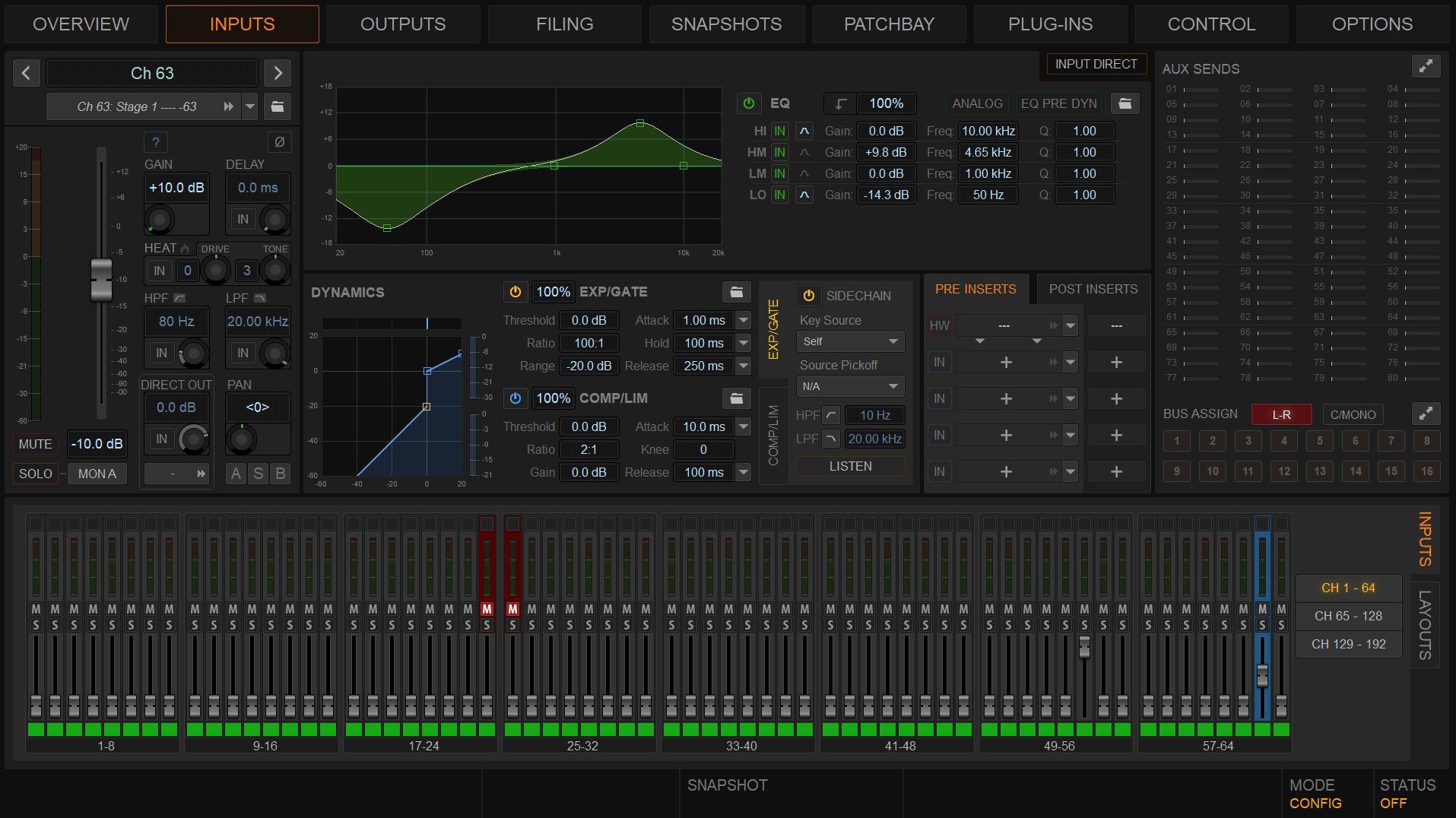Switch to POST INSERTS tab
1456x818 pixels.
[x=1093, y=289]
